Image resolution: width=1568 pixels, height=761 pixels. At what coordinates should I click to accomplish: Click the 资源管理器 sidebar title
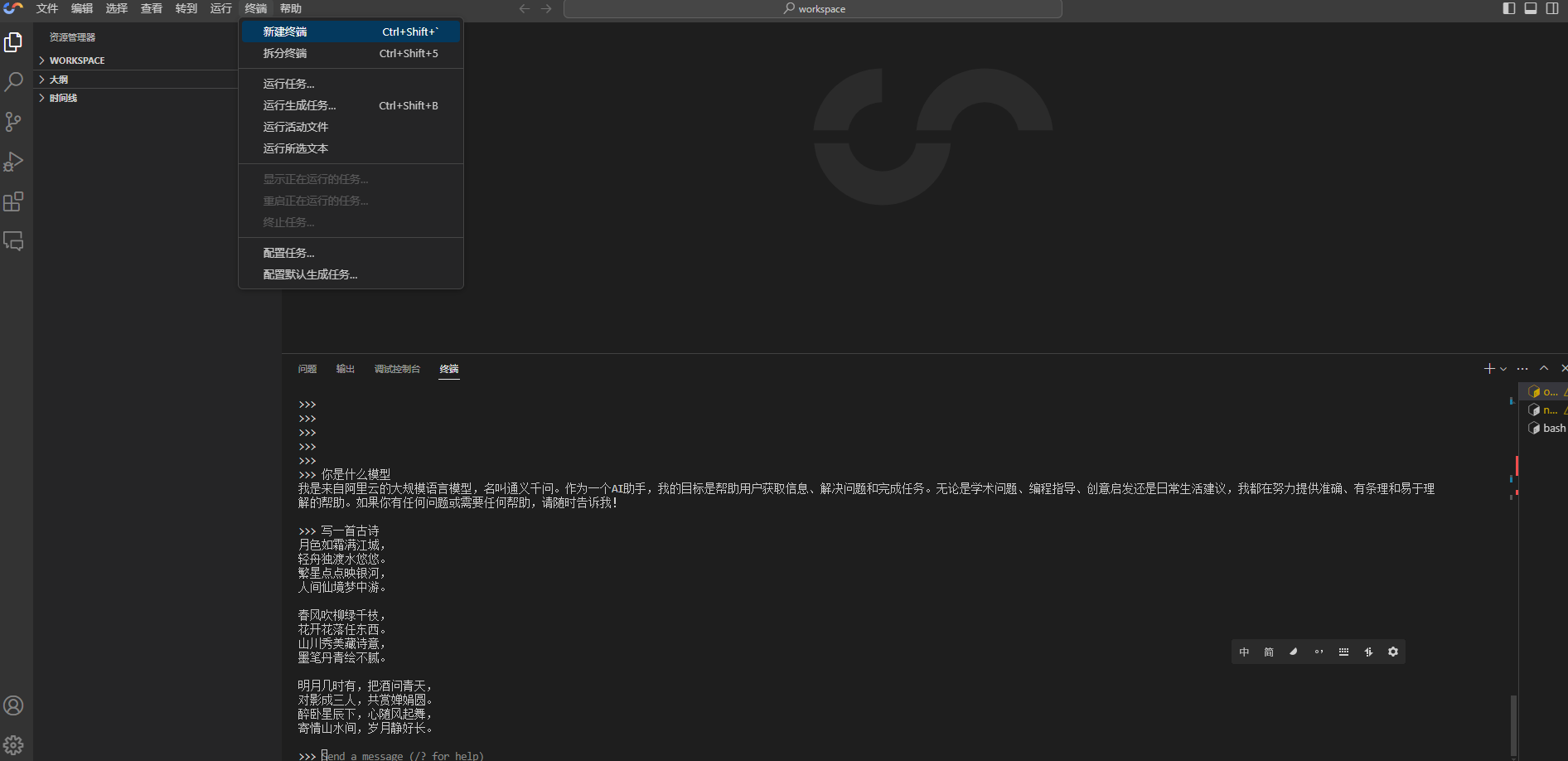click(x=72, y=37)
